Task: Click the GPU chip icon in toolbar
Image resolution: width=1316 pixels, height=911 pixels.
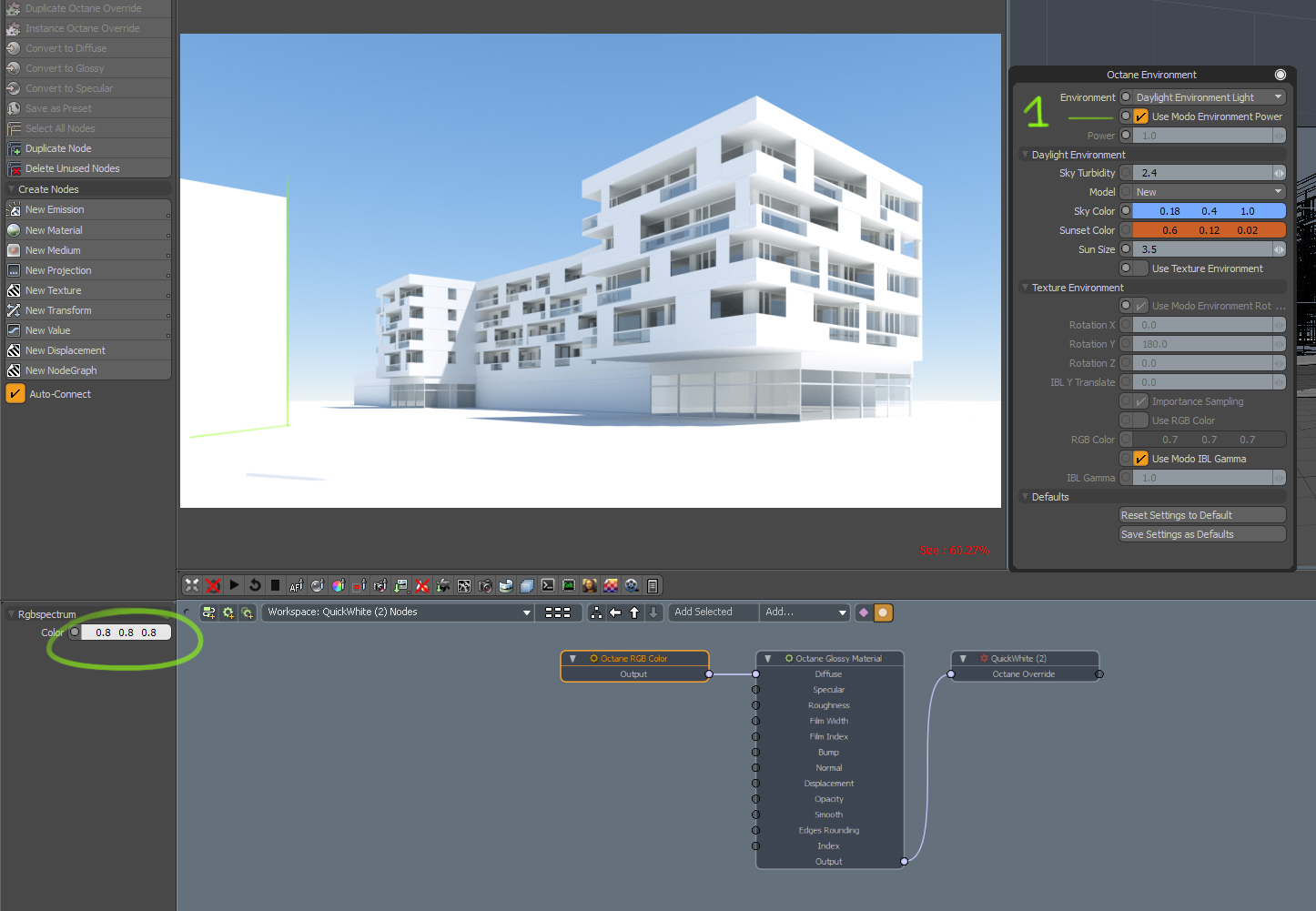Action: coord(569,585)
